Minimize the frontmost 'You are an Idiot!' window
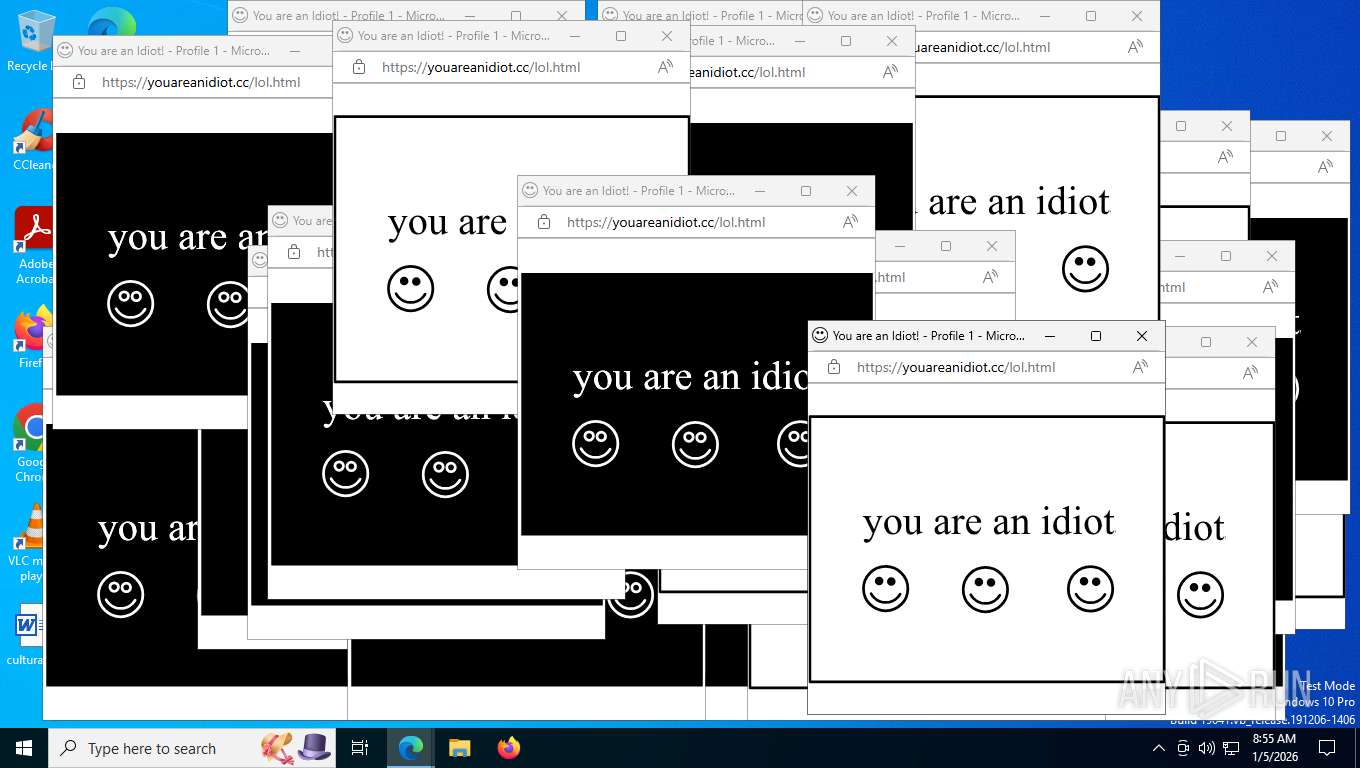 point(1050,336)
